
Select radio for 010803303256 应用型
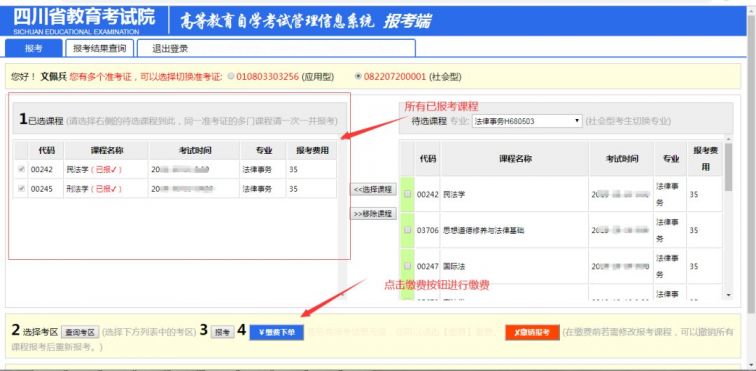coord(231,76)
